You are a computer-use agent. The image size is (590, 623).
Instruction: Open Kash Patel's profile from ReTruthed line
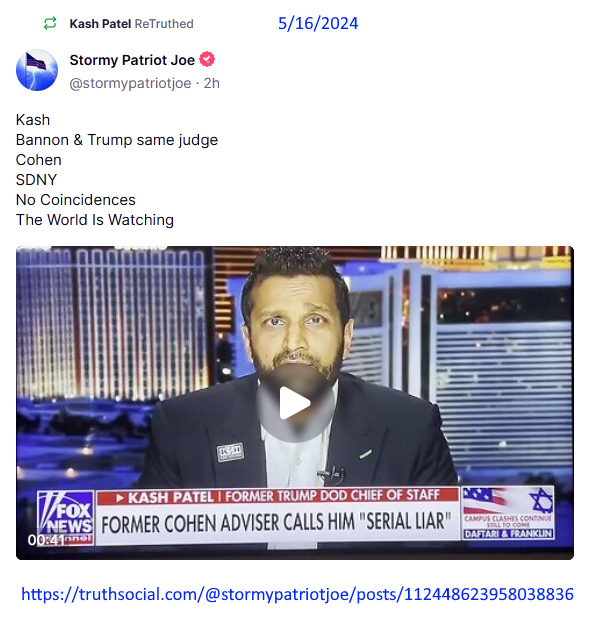100,24
